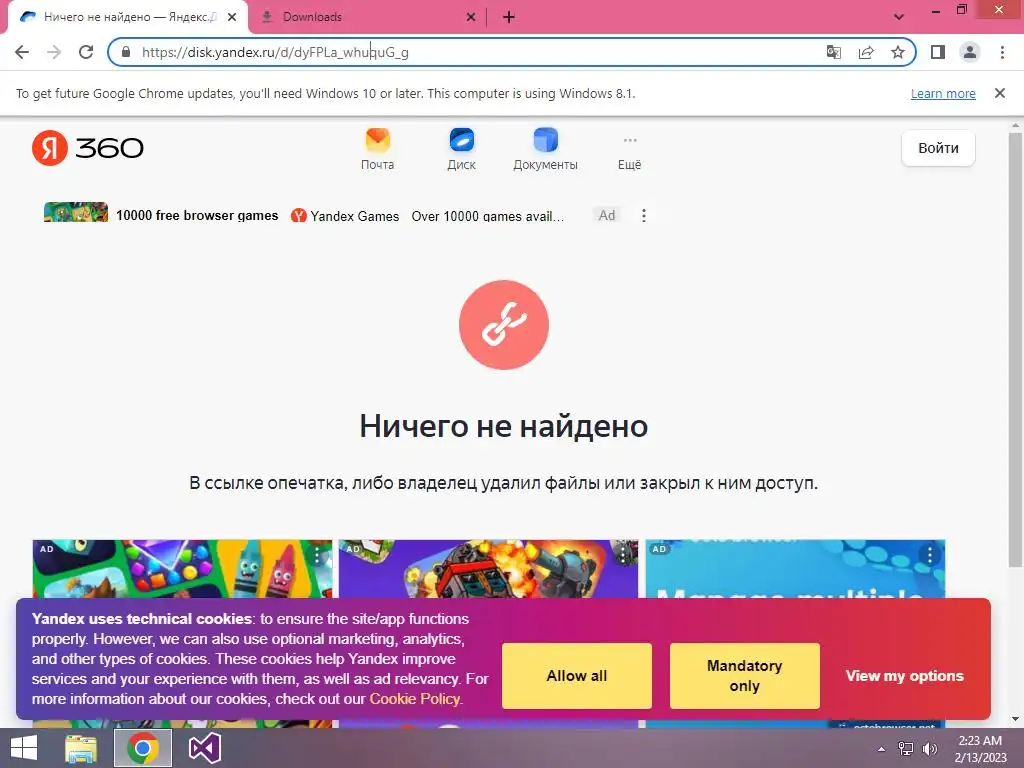Open the volume speaker tray icon
1024x768 pixels.
929,749
